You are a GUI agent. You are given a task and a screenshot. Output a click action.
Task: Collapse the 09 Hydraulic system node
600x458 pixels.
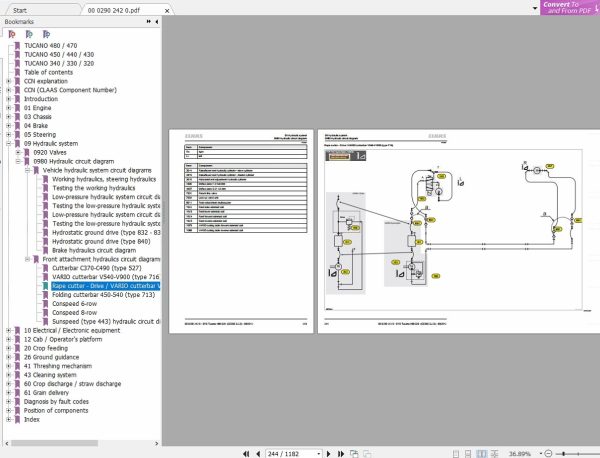[8, 143]
